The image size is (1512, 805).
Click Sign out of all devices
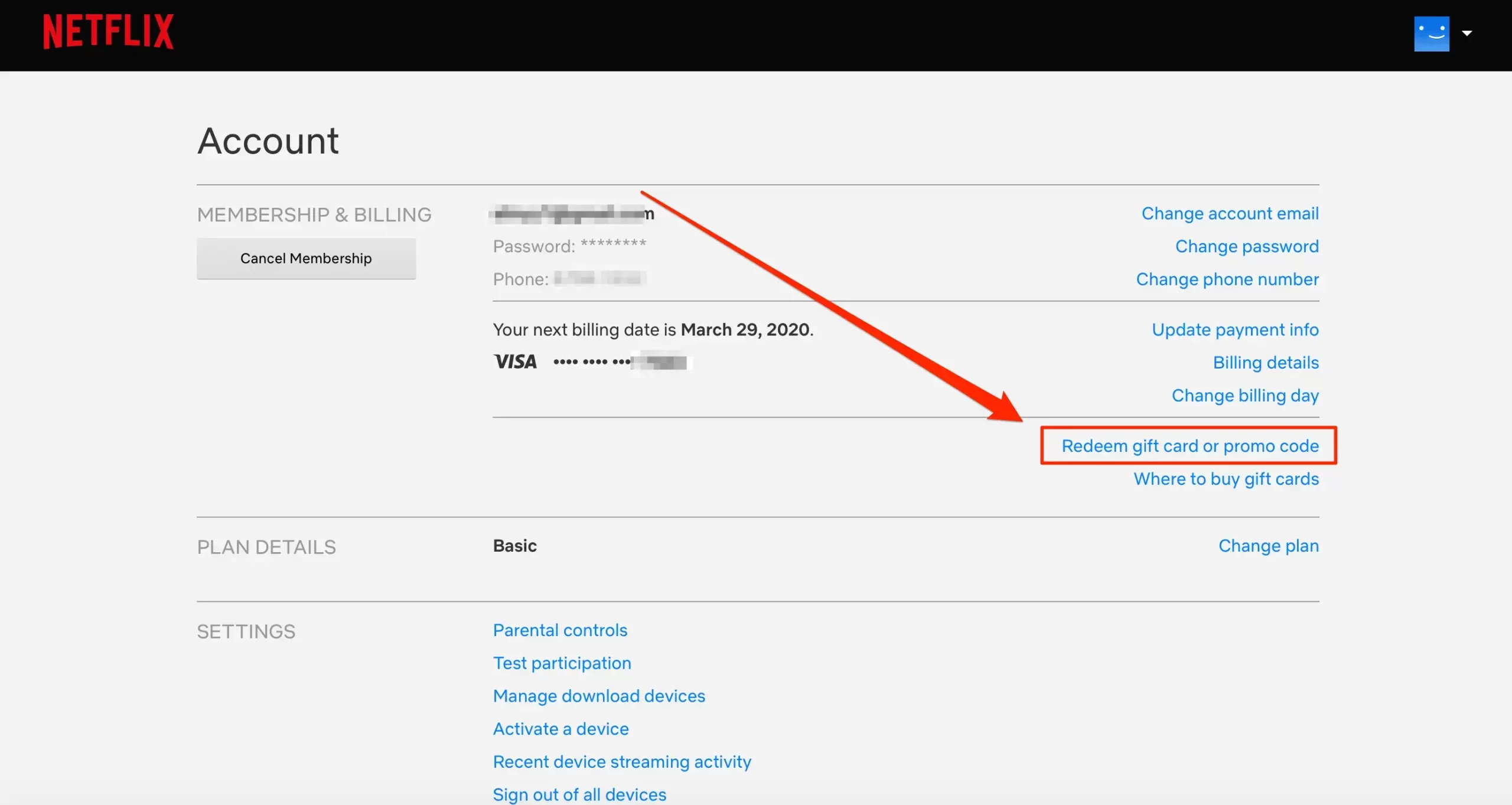[x=579, y=794]
